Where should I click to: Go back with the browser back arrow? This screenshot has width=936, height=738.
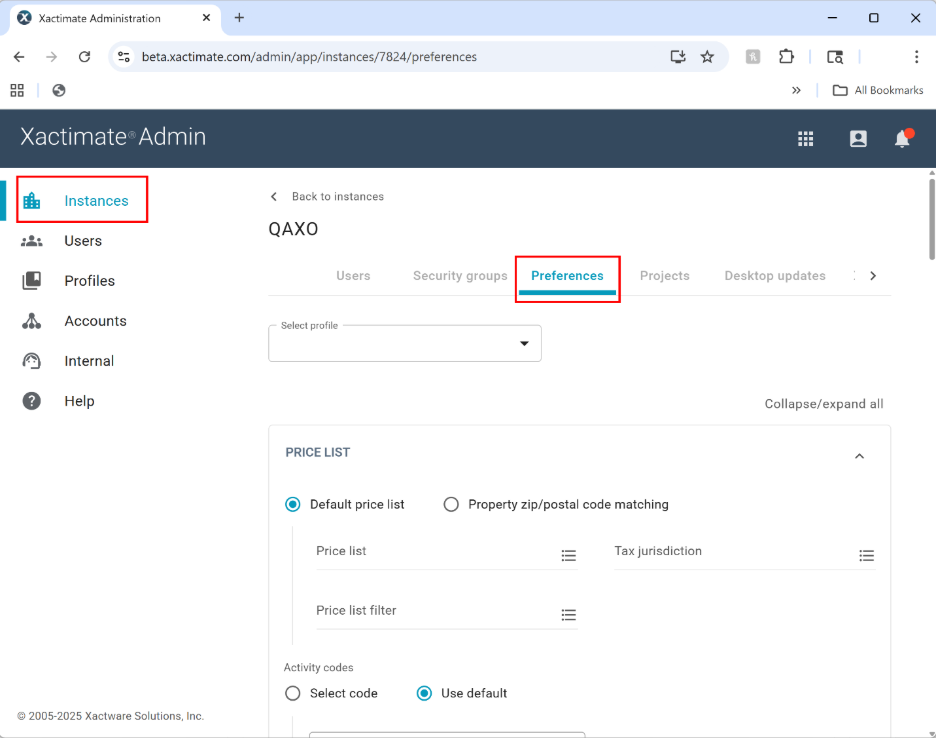pos(19,57)
